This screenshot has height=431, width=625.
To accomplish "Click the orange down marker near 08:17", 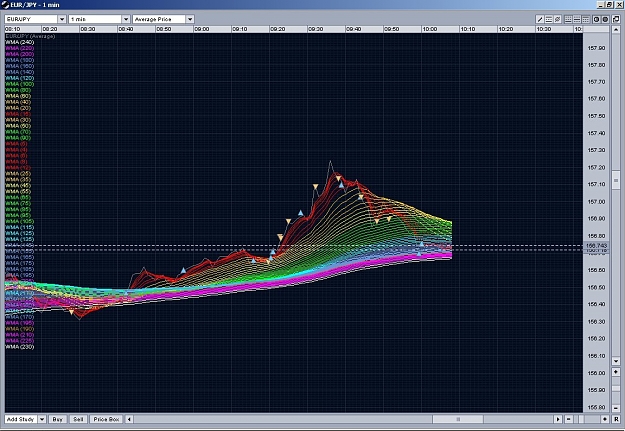I will [x=72, y=313].
